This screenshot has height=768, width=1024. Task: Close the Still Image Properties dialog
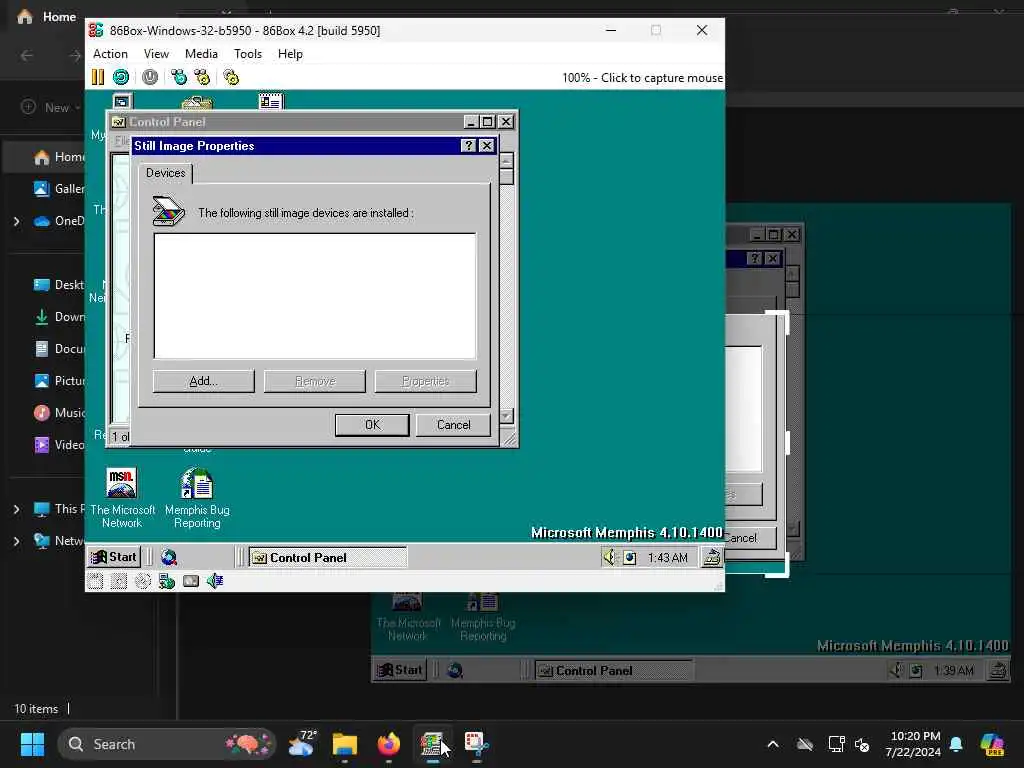coord(487,146)
